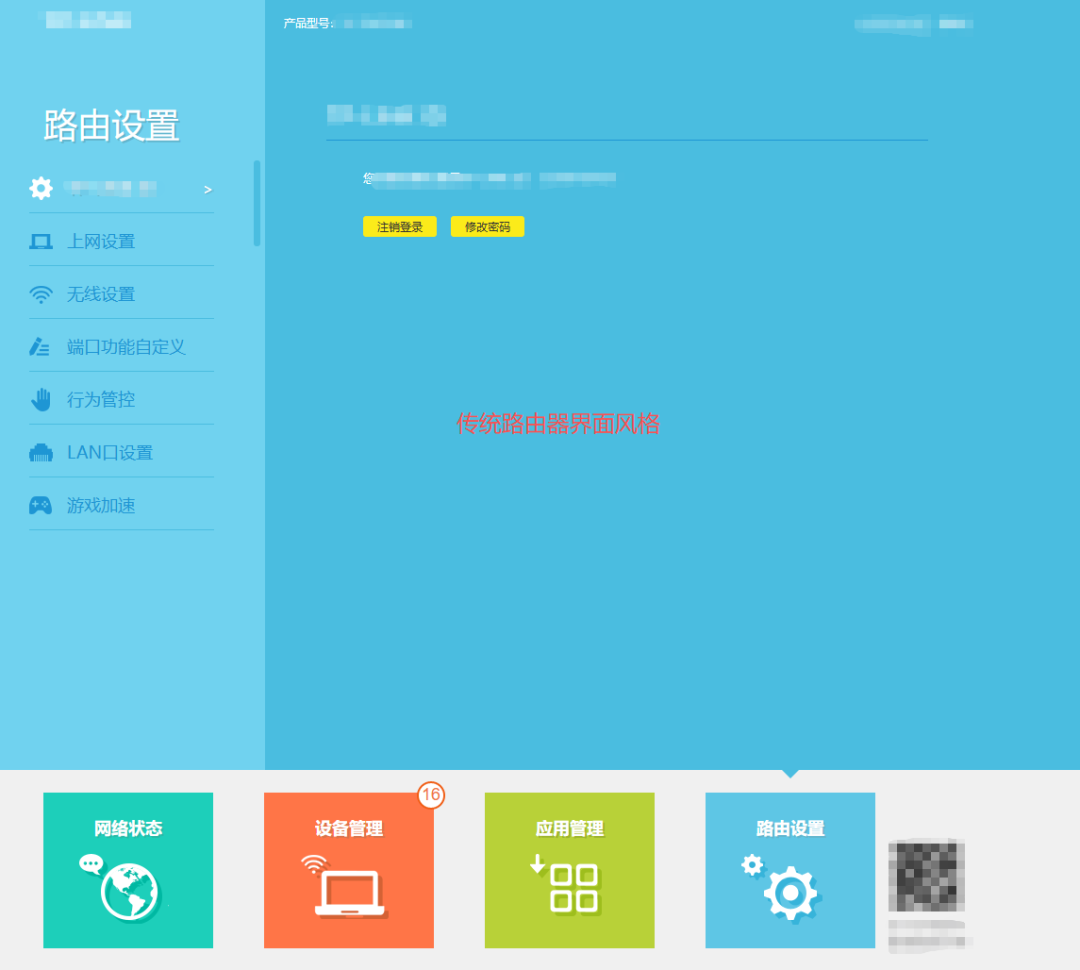Click the Wi-Fi icon beside 无线设置
This screenshot has height=970, width=1080.
point(41,295)
